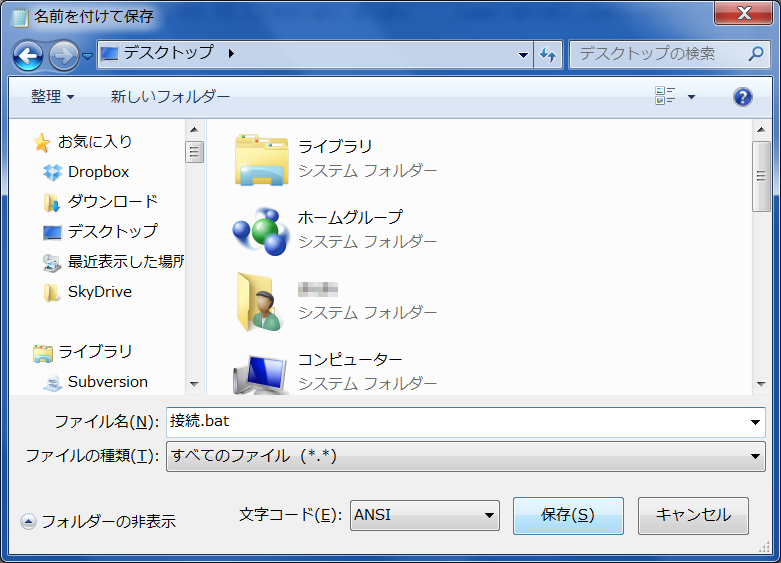Image resolution: width=781 pixels, height=563 pixels.
Task: Click 新しいフォルダー in the toolbar
Action: (x=170, y=97)
